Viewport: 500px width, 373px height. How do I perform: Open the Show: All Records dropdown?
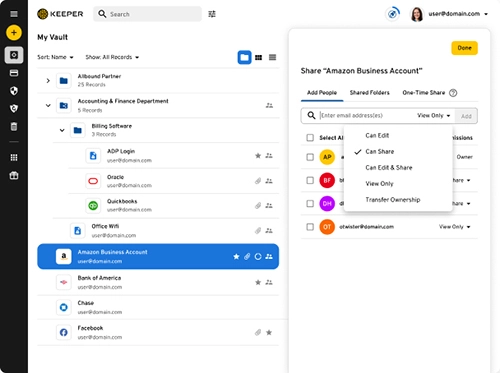pyautogui.click(x=112, y=57)
